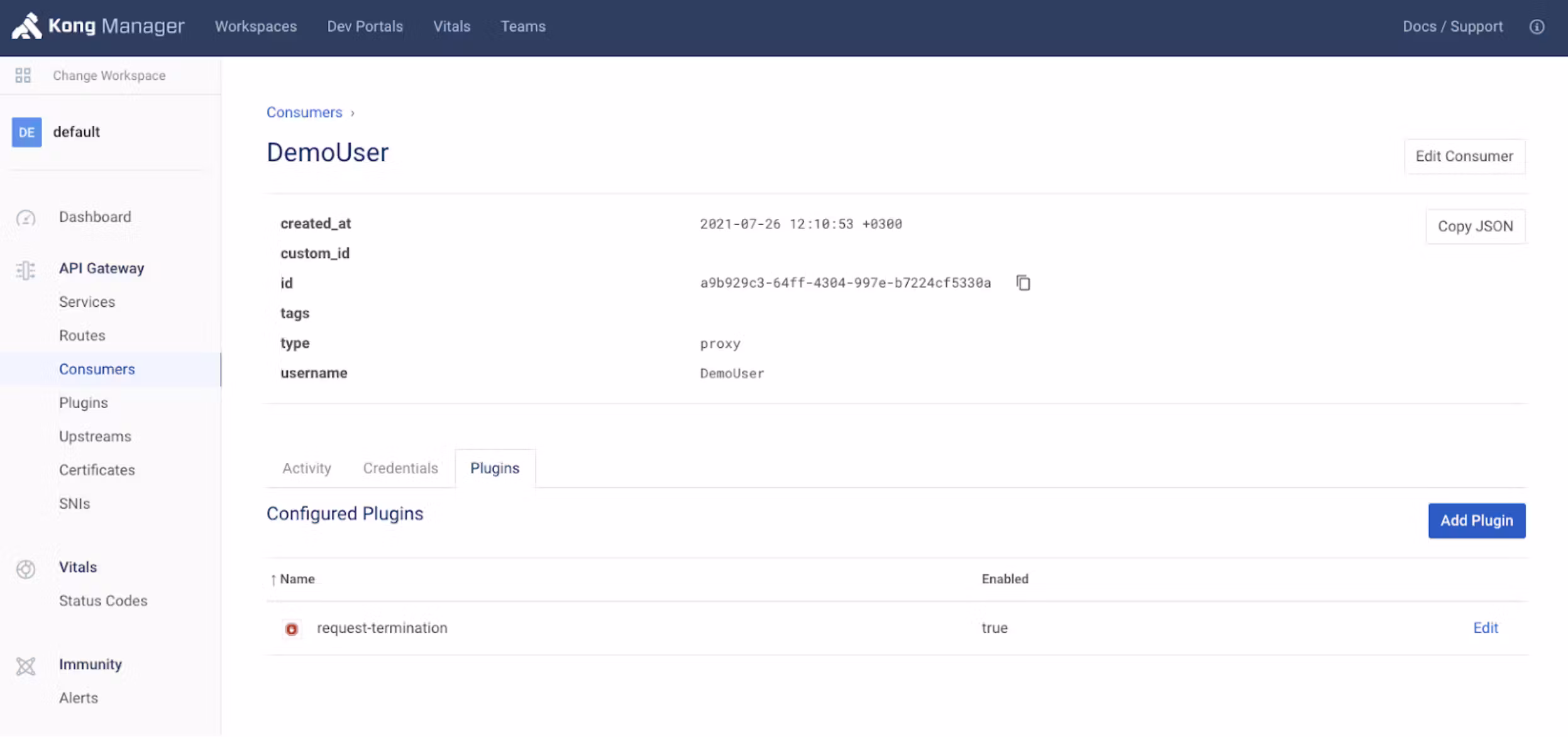Click the Edit Consumer button

pyautogui.click(x=1464, y=157)
